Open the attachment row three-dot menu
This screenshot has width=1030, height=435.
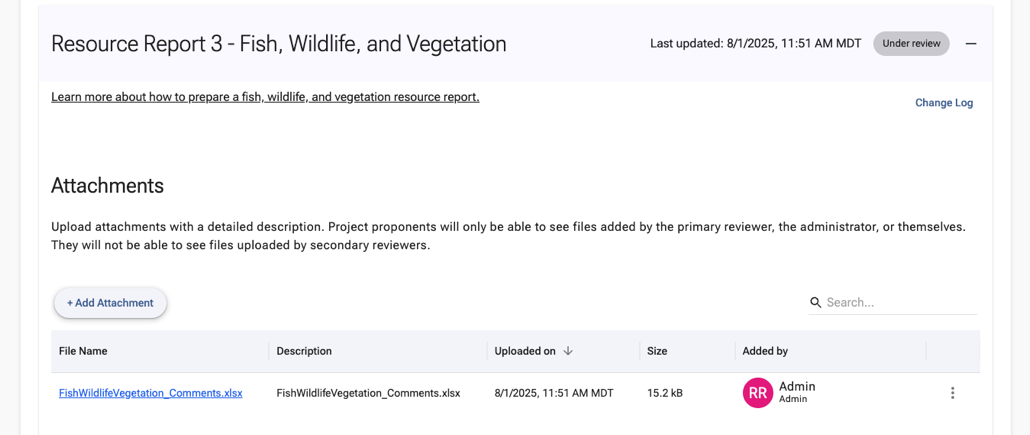pos(952,393)
